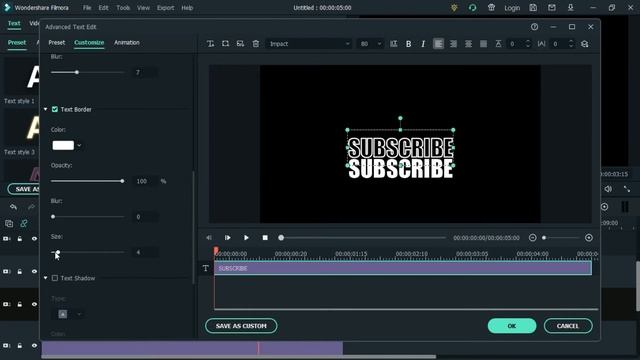
Task: Click the headset support icon in Filmora title bar
Action: [x=473, y=8]
